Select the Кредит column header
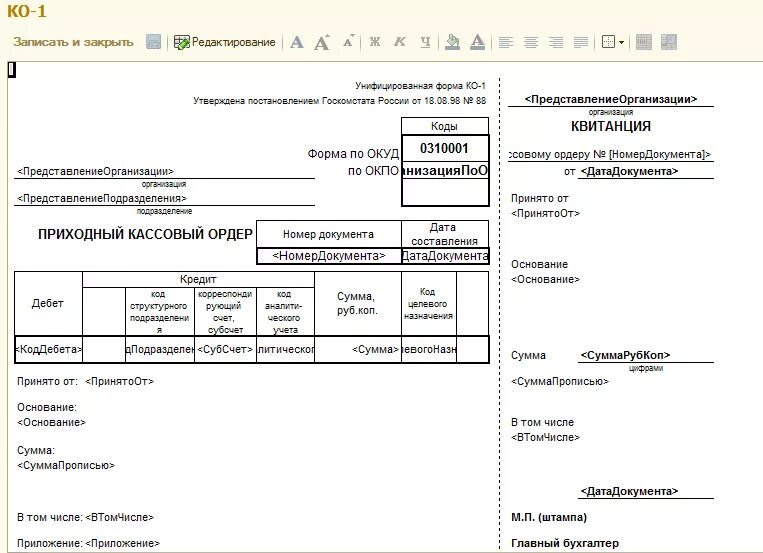Screen dimensions: 763x553 pos(199,279)
